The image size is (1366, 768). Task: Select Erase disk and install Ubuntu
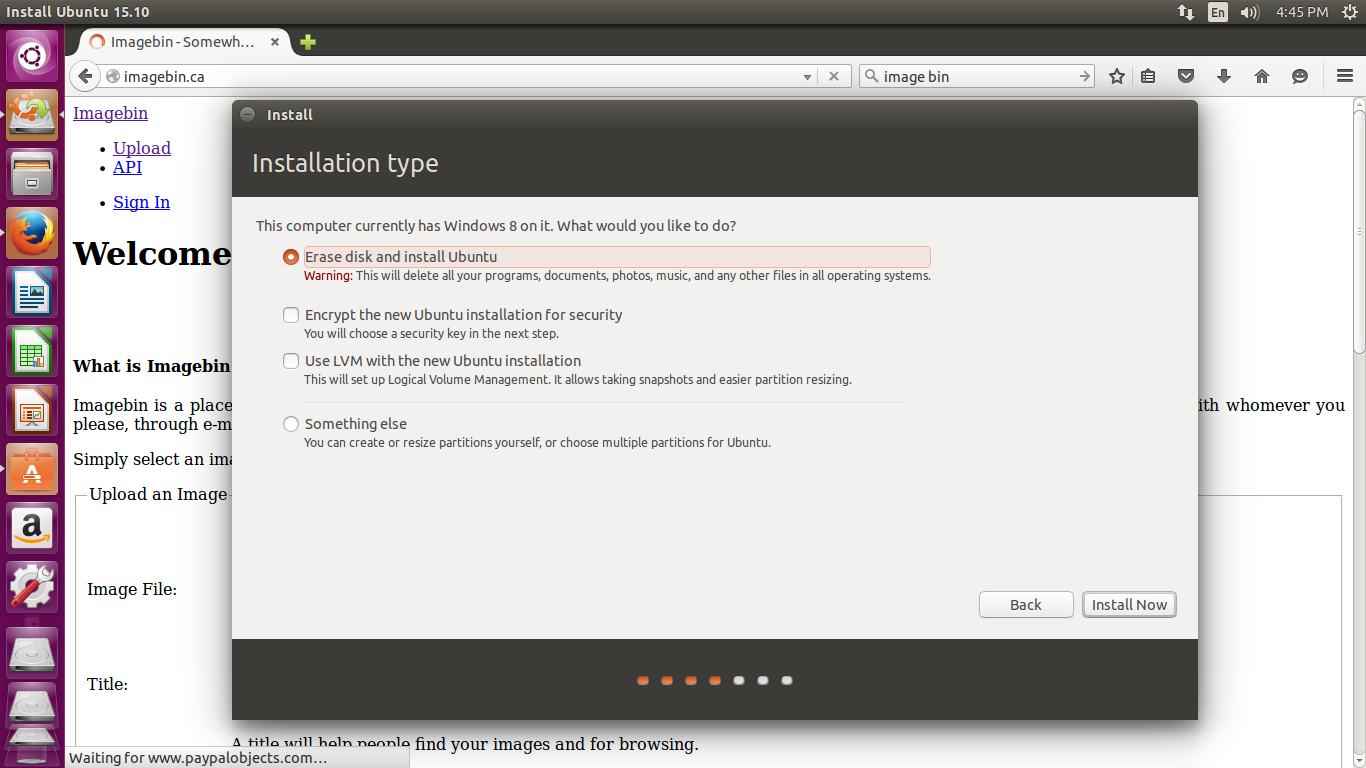[x=291, y=257]
